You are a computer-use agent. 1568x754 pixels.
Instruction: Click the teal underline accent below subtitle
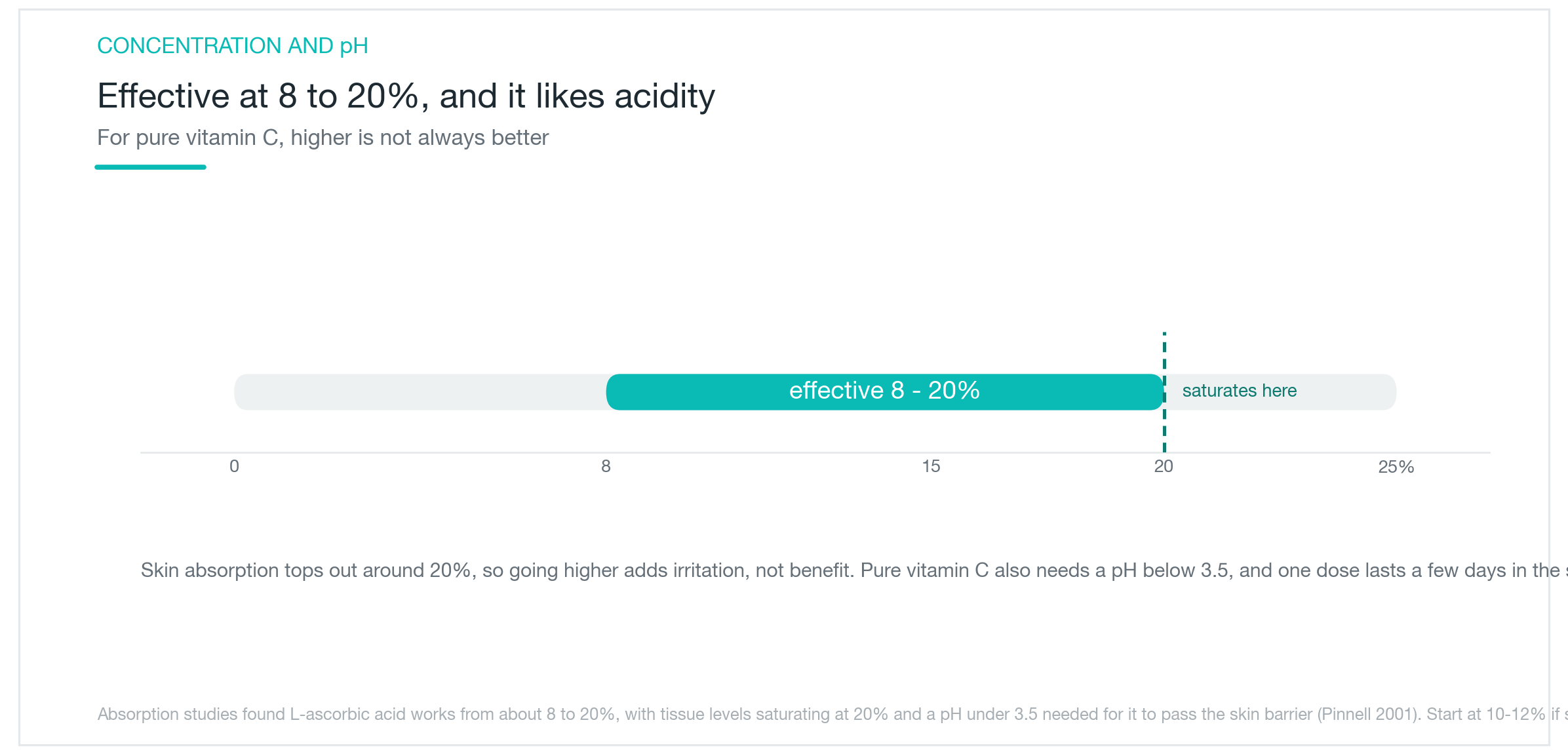[x=150, y=167]
